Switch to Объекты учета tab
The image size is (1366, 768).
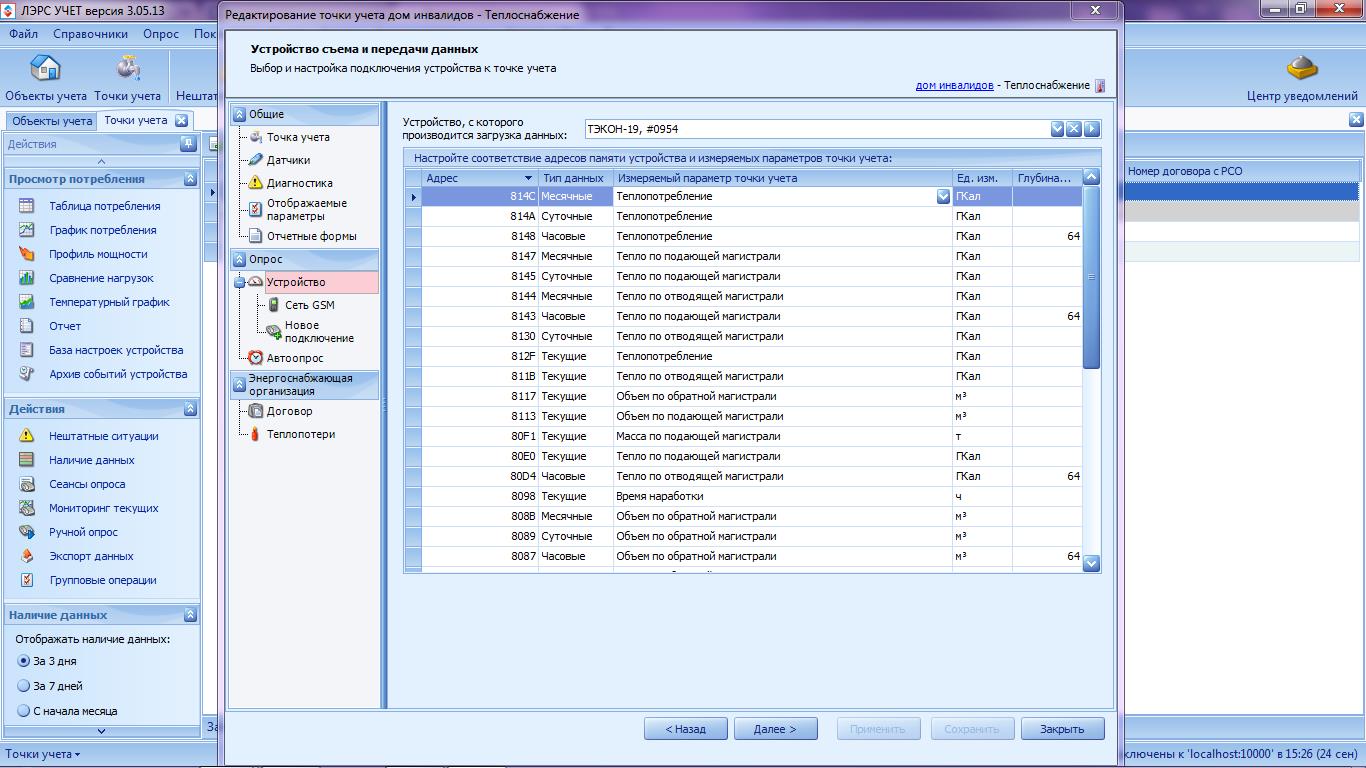point(52,121)
